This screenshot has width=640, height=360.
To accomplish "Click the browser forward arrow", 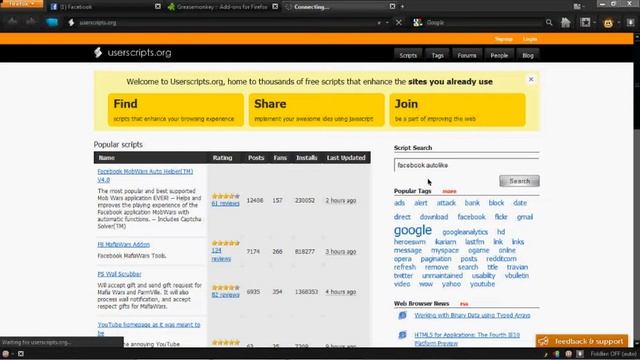I will (31, 22).
